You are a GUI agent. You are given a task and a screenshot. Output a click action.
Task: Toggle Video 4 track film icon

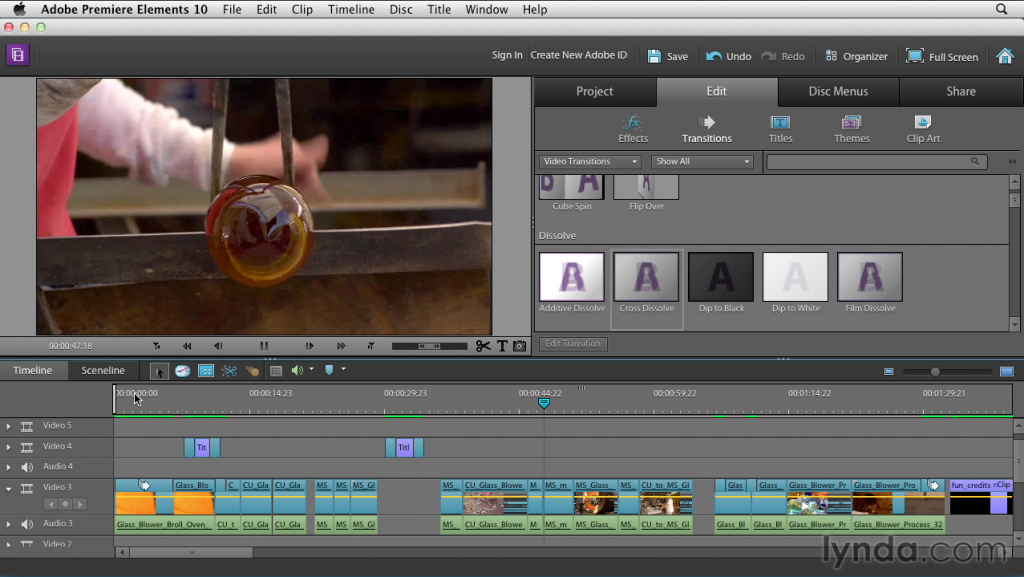tap(27, 447)
